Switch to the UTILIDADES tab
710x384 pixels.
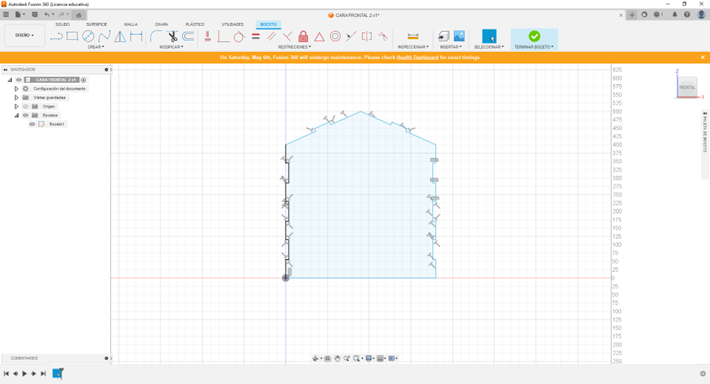(233, 24)
